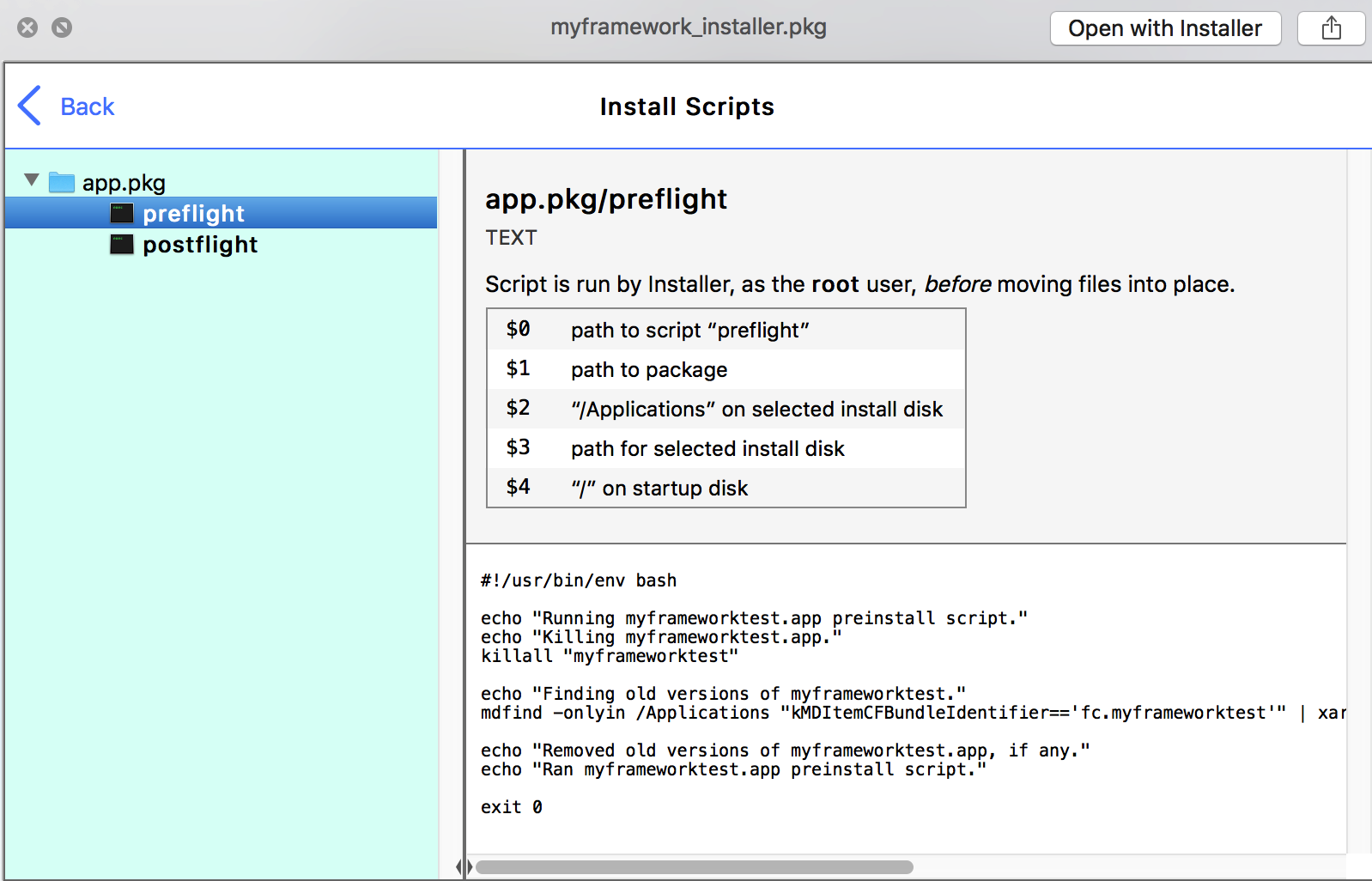Click the preflight script file icon
Screen dimensions: 1372x881
(122, 213)
